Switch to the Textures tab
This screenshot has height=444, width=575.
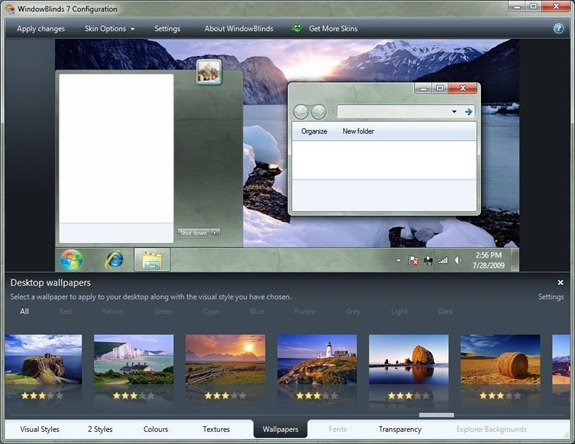[216, 429]
